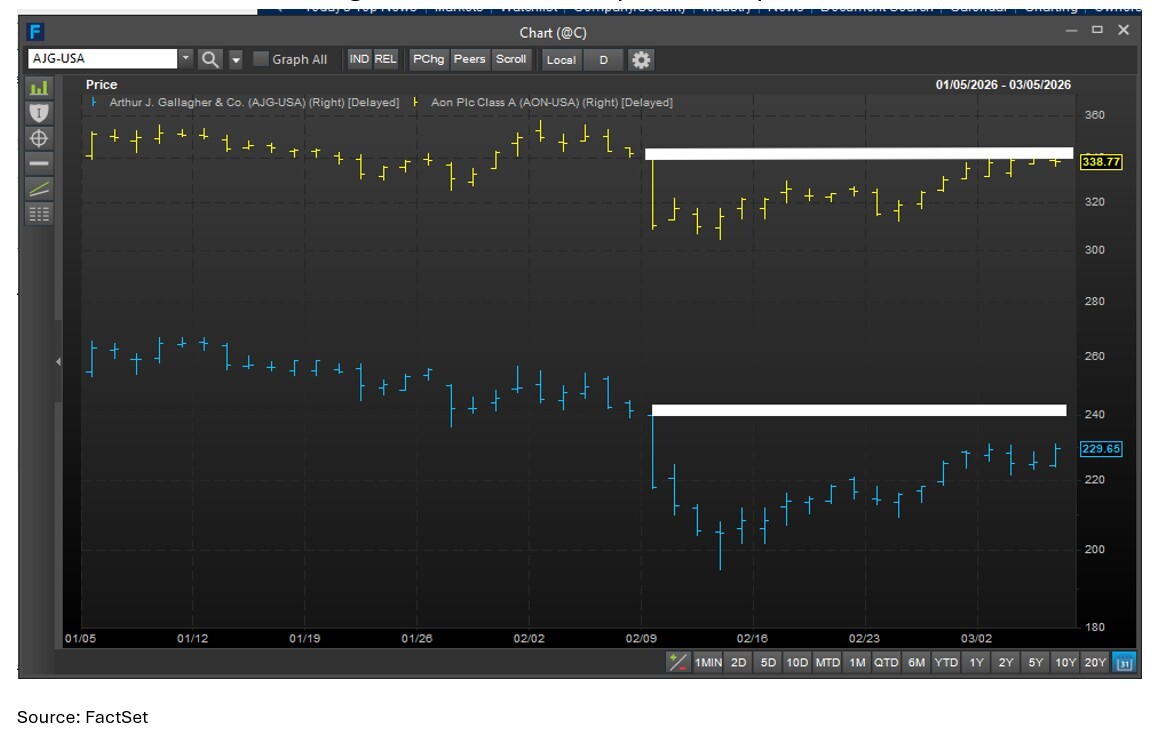Click the calendar icon next to 20Y
This screenshot has height=729, width=1161.
point(1122,662)
